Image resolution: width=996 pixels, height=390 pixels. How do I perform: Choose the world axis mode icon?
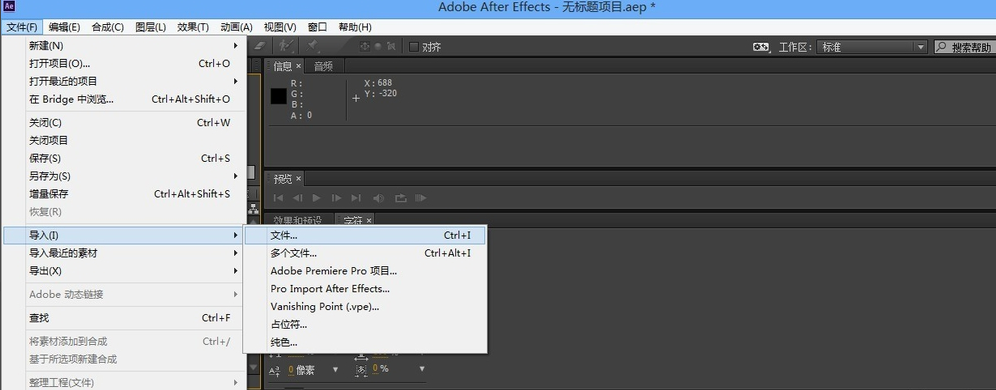tap(378, 46)
